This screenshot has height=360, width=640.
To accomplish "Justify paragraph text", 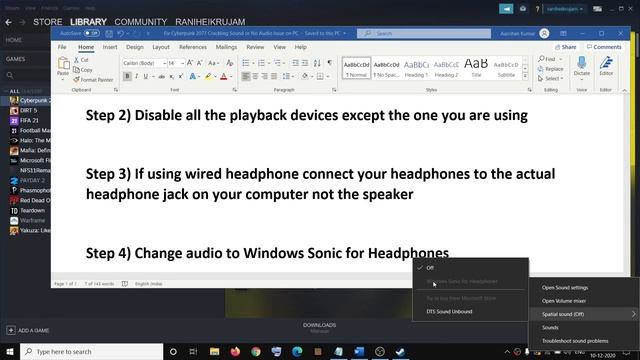I will [x=274, y=76].
